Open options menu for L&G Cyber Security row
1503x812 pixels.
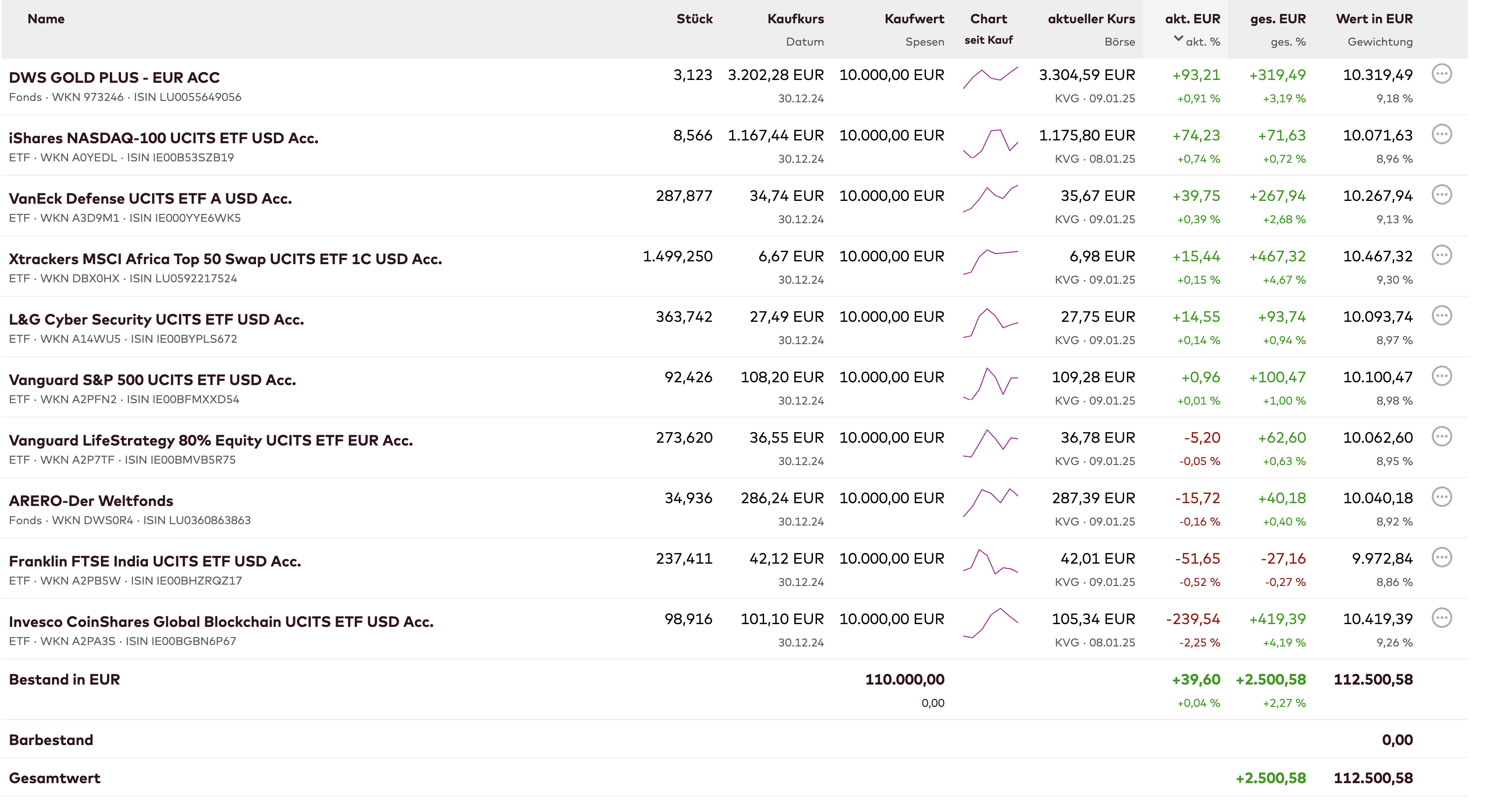click(1441, 316)
